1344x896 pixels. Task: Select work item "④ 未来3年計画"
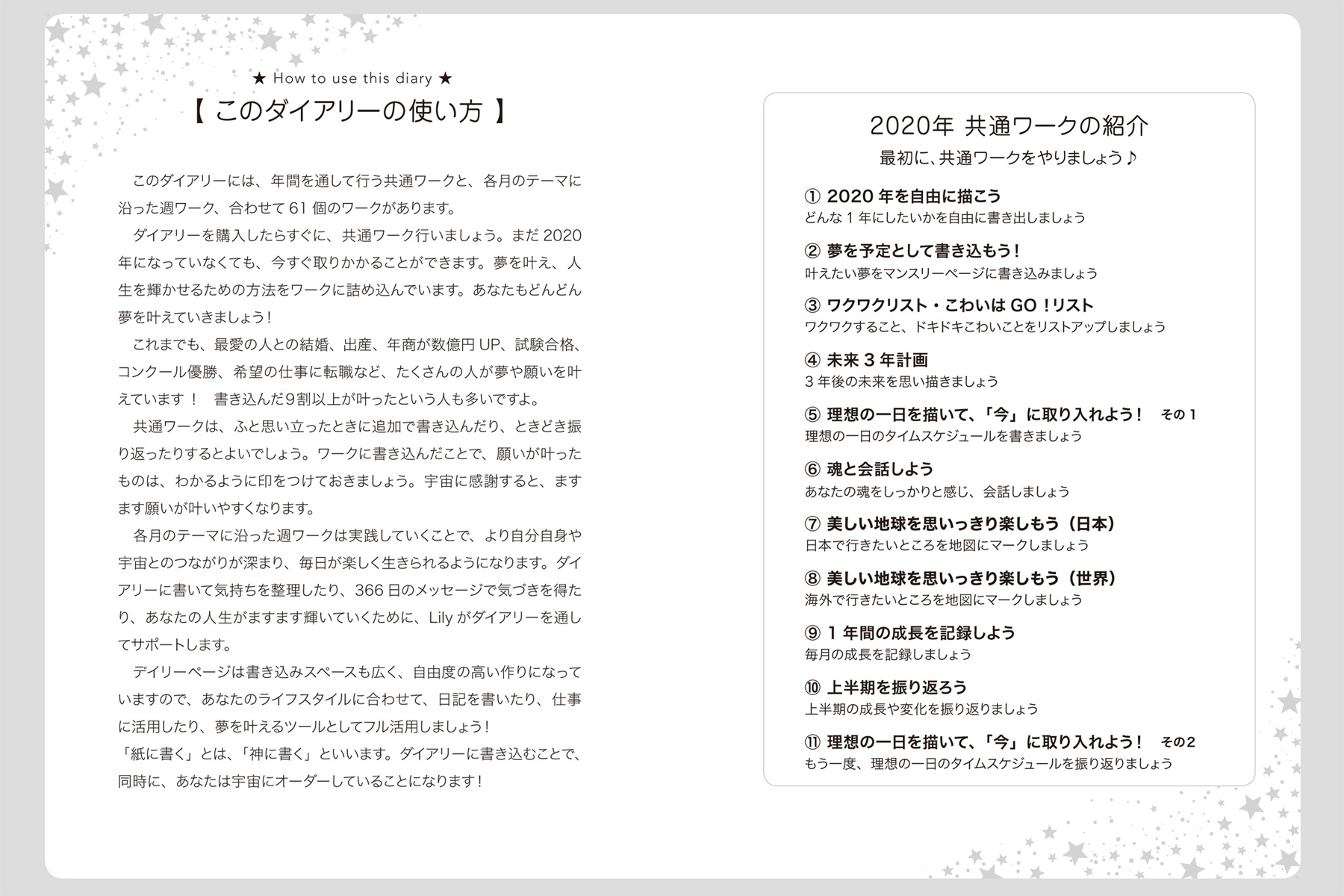(x=866, y=360)
